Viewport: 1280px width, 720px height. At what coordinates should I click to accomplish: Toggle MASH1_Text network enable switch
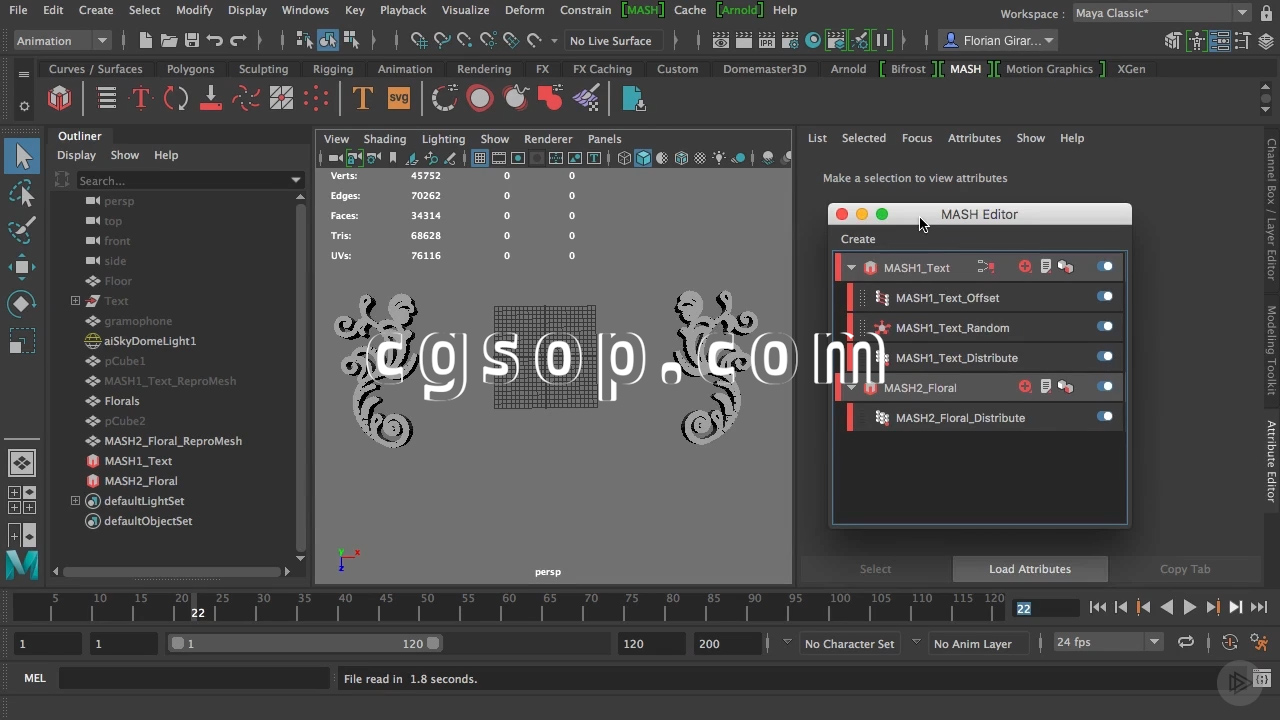1105,267
